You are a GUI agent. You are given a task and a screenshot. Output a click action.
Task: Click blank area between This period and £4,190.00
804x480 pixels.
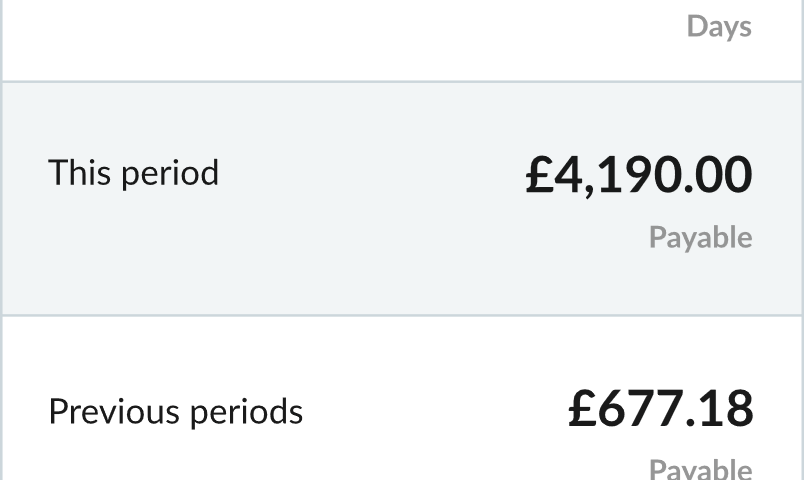coord(372,174)
